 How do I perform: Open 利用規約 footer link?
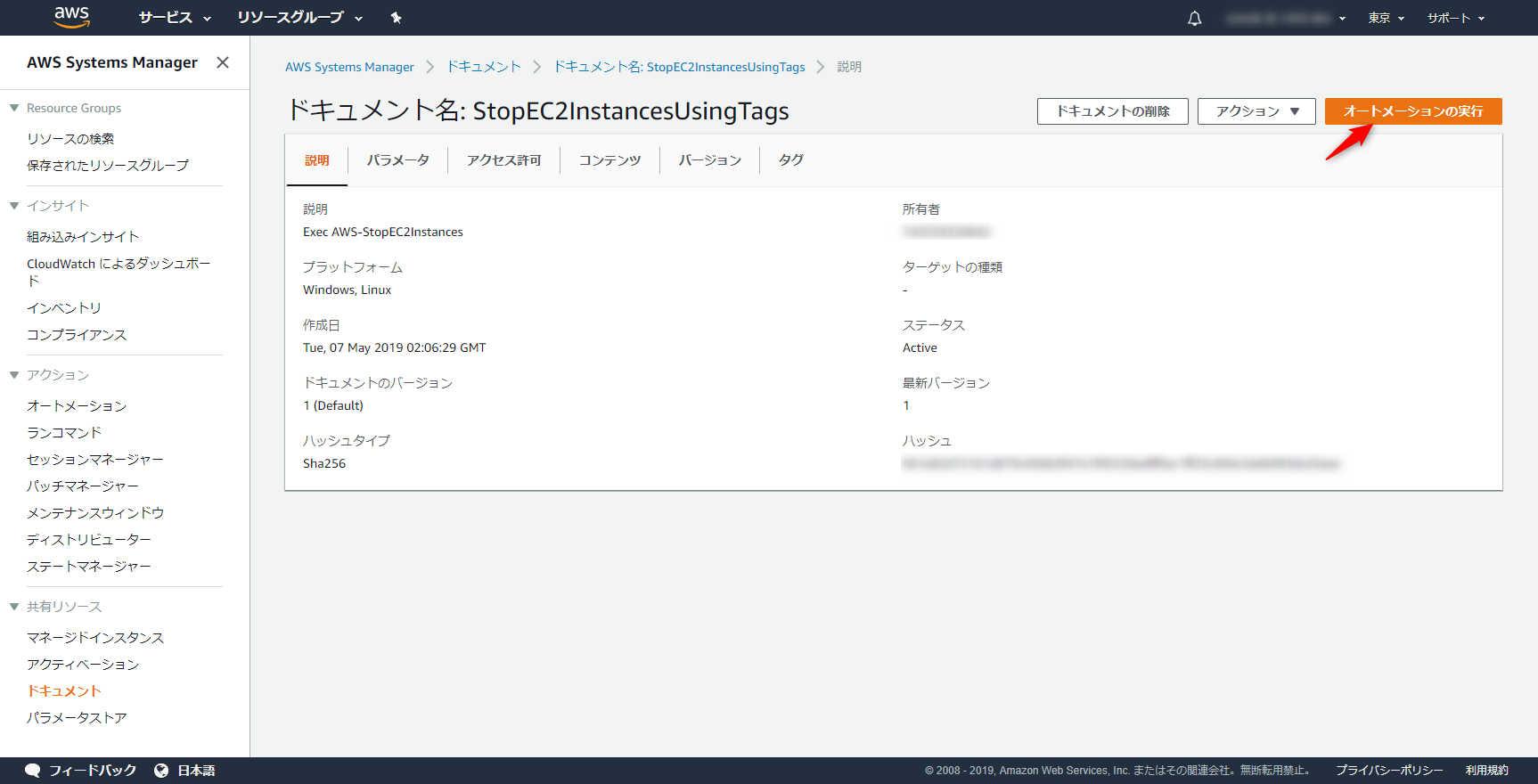click(x=1487, y=771)
